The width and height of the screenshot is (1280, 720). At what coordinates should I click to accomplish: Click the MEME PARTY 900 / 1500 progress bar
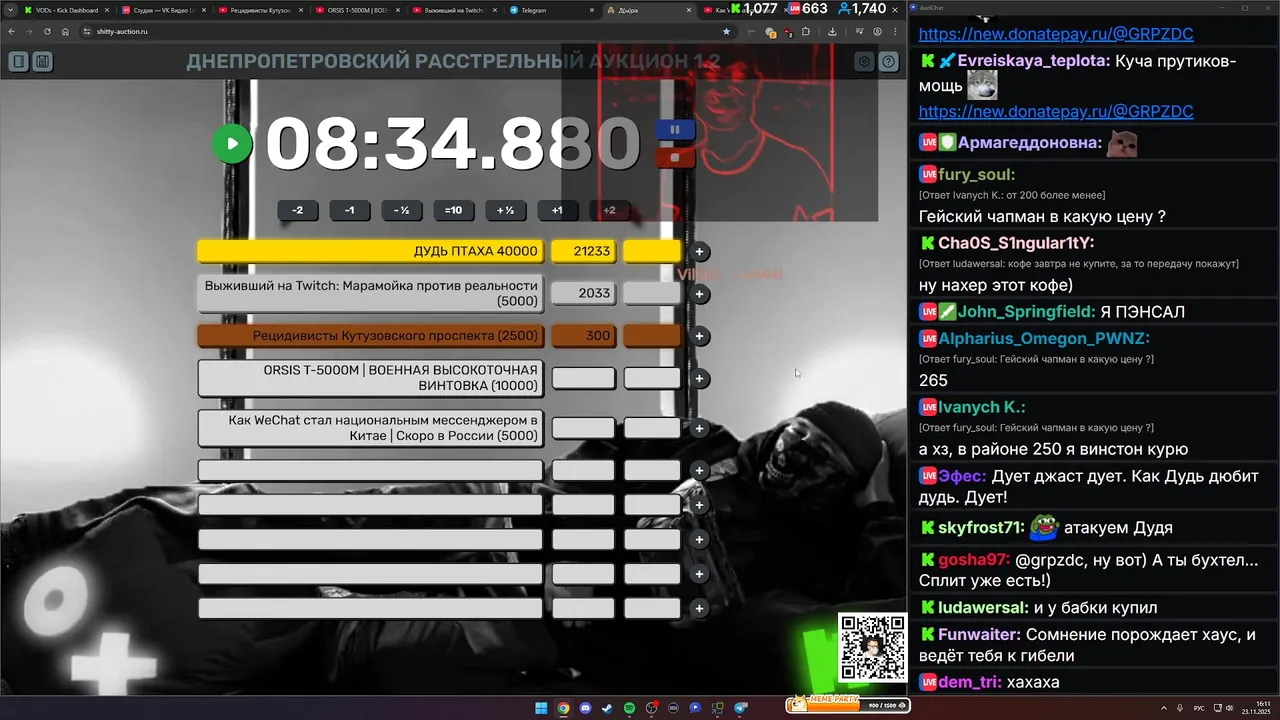pos(848,704)
